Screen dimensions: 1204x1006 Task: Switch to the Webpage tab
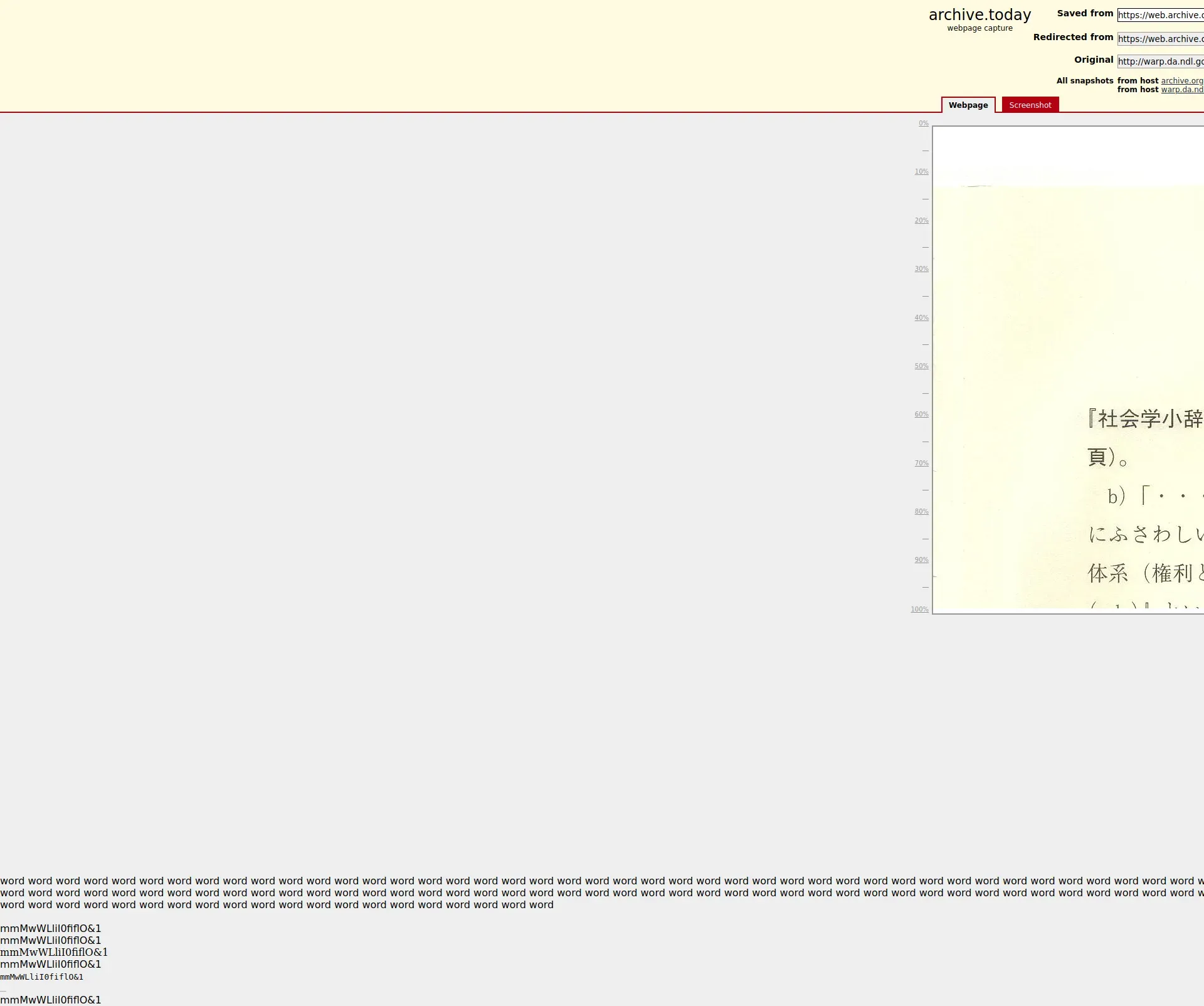click(968, 105)
